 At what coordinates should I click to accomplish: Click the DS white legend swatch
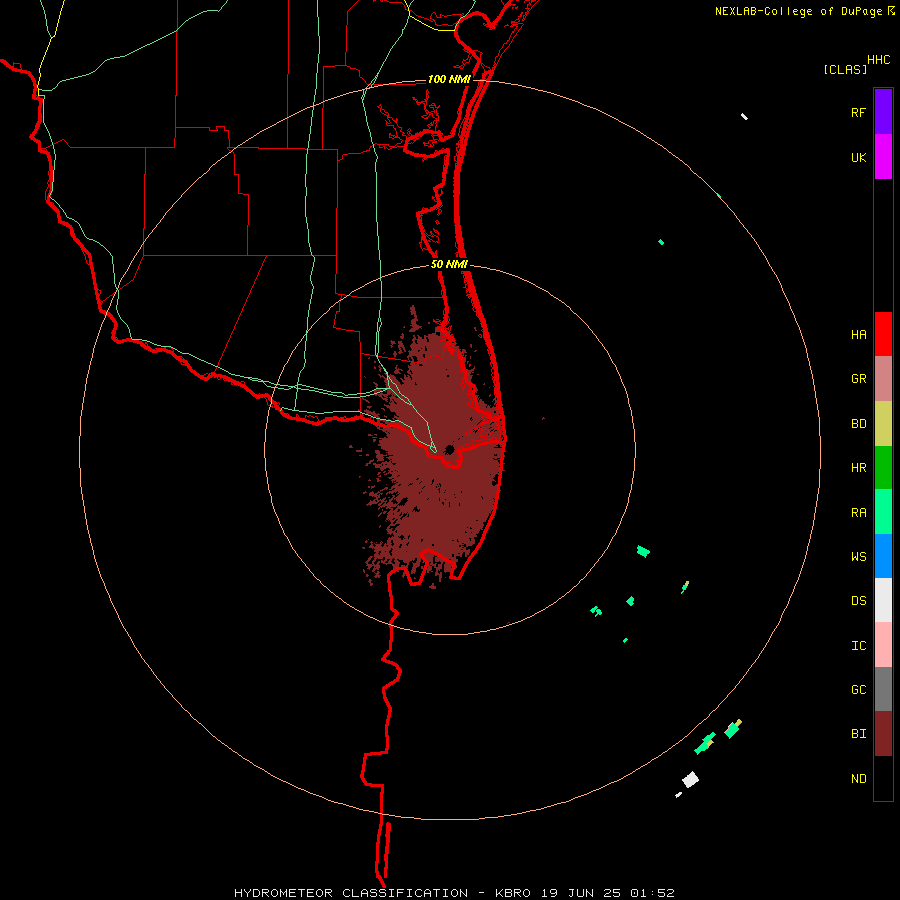tap(883, 600)
